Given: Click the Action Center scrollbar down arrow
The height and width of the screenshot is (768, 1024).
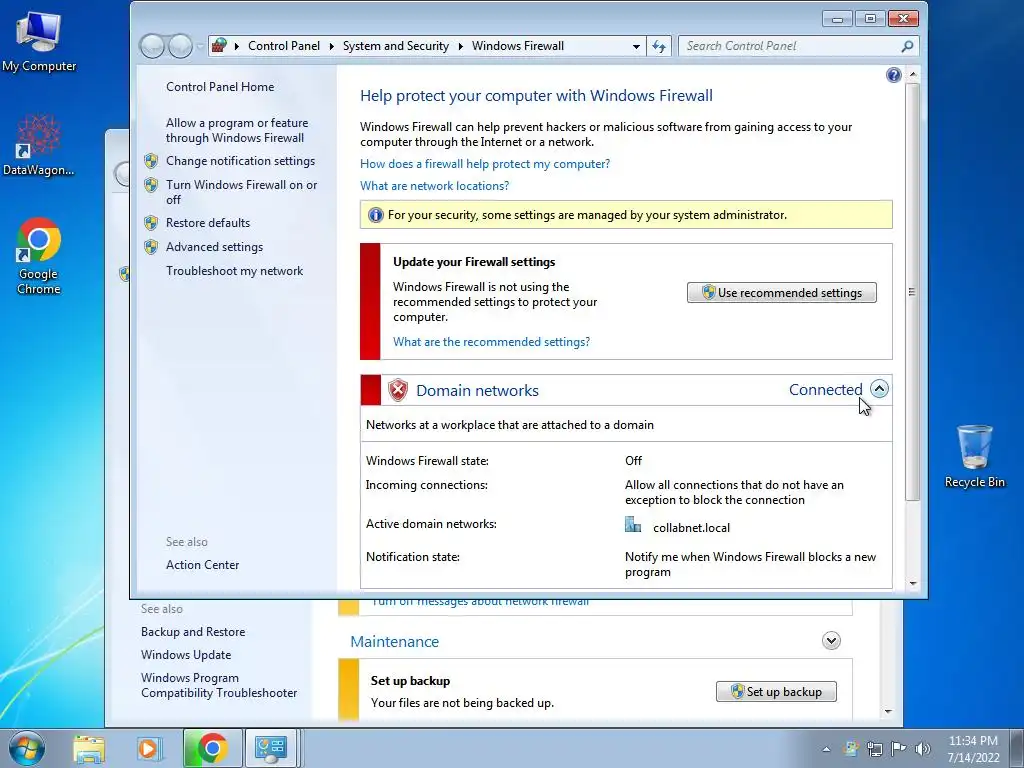Looking at the screenshot, I should point(888,711).
